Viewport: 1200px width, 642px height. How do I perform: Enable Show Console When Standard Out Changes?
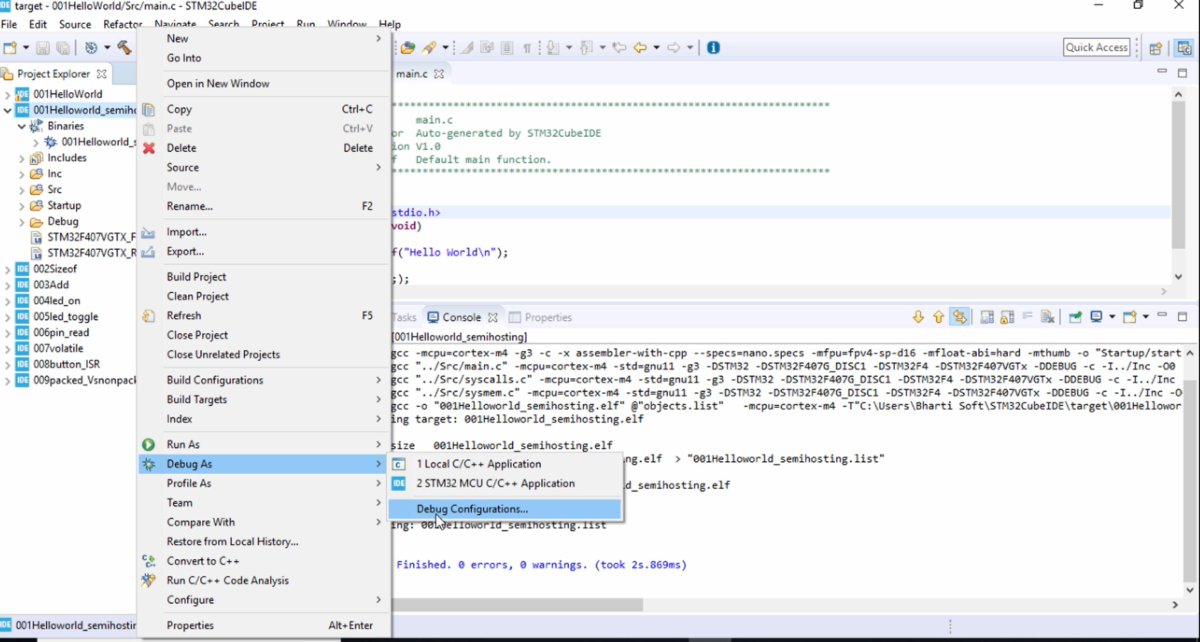[x=985, y=316]
